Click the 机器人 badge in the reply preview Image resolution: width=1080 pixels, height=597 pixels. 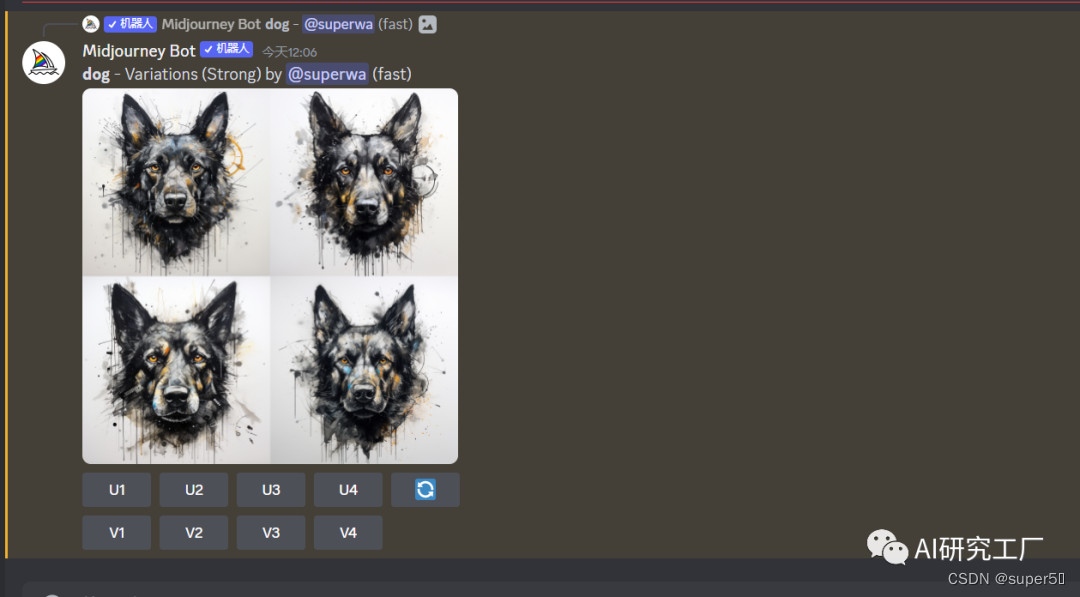click(130, 24)
